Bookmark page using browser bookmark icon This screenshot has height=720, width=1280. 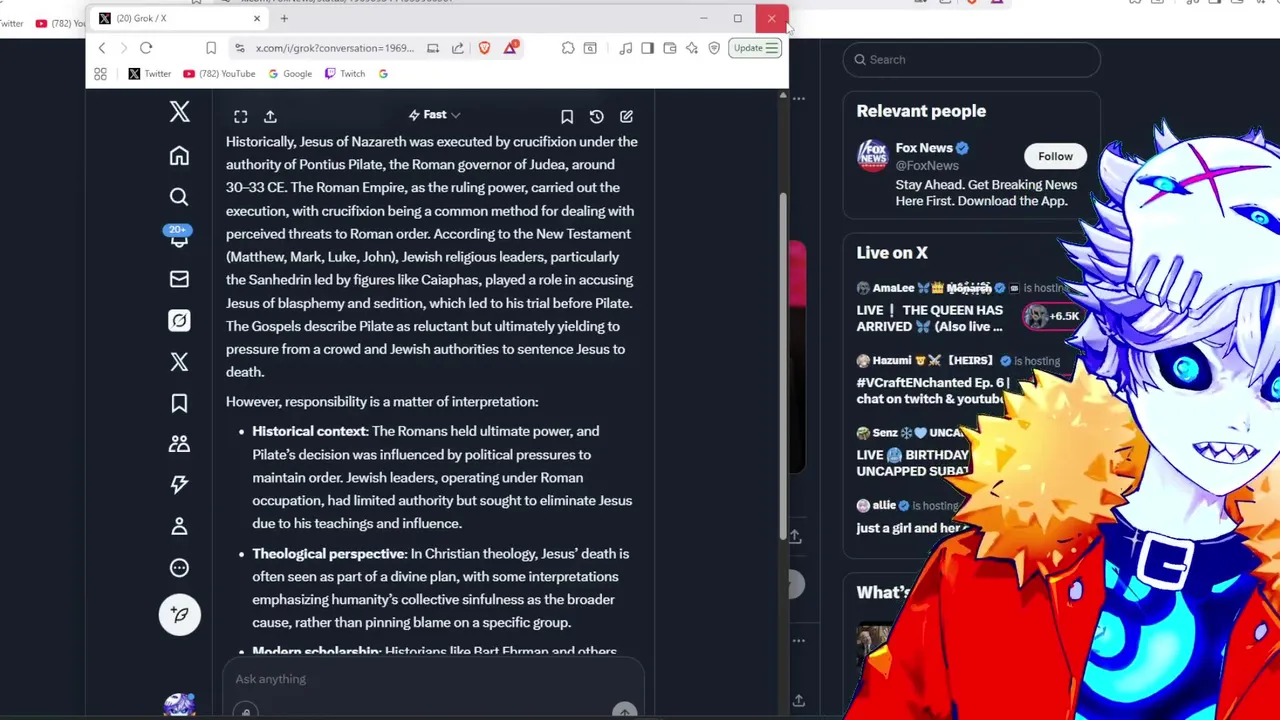point(211,48)
